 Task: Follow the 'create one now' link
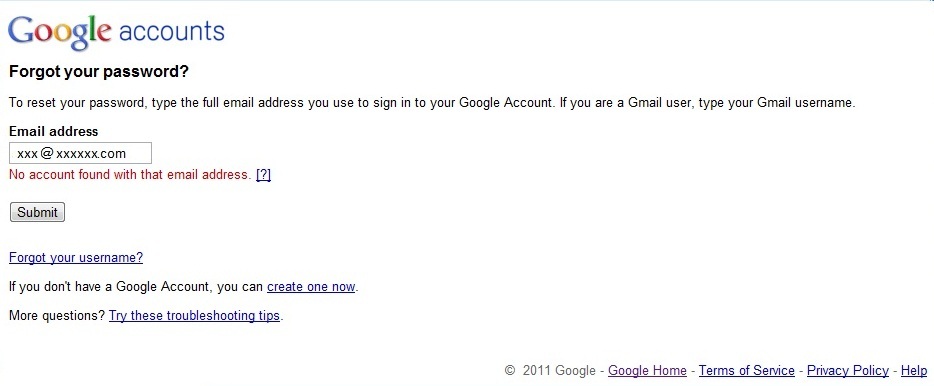click(x=311, y=287)
